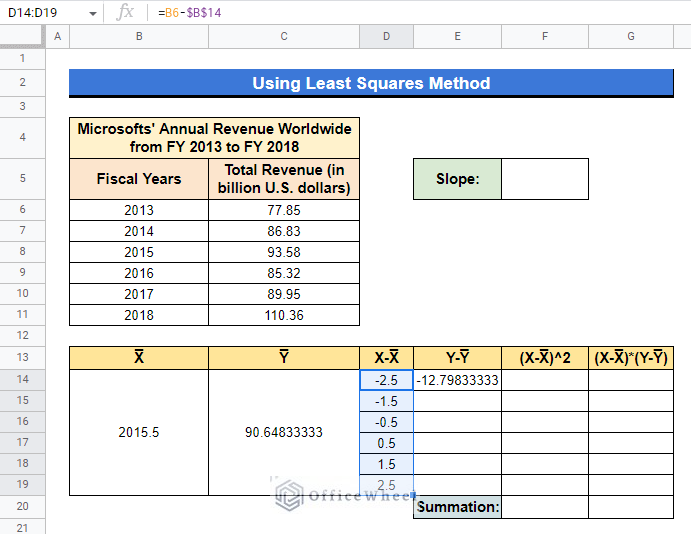691x534 pixels.
Task: Select the cell containing 2014
Action: pyautogui.click(x=139, y=231)
